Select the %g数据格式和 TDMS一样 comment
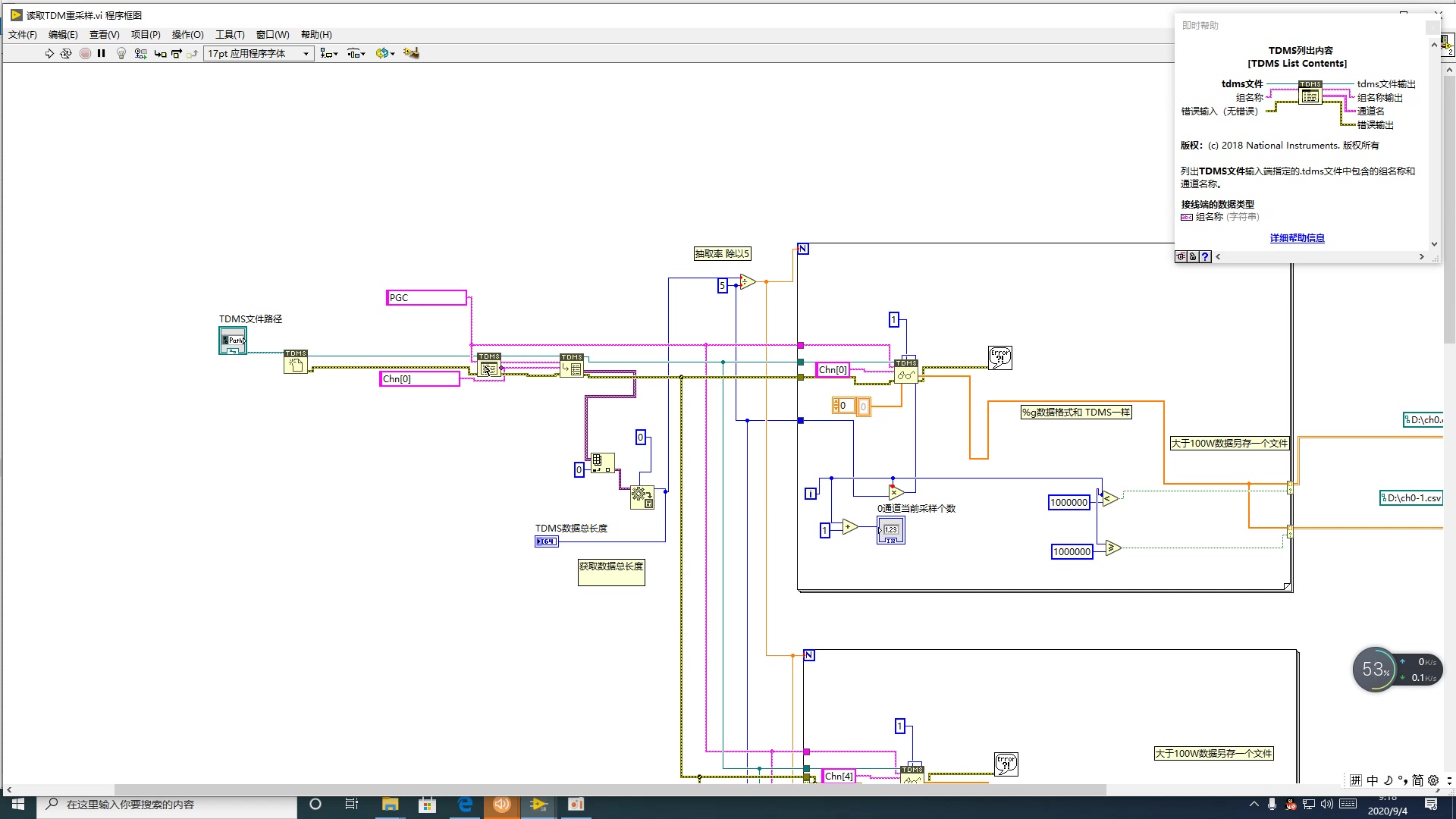Screen dimensions: 1456x819 coord(1076,413)
